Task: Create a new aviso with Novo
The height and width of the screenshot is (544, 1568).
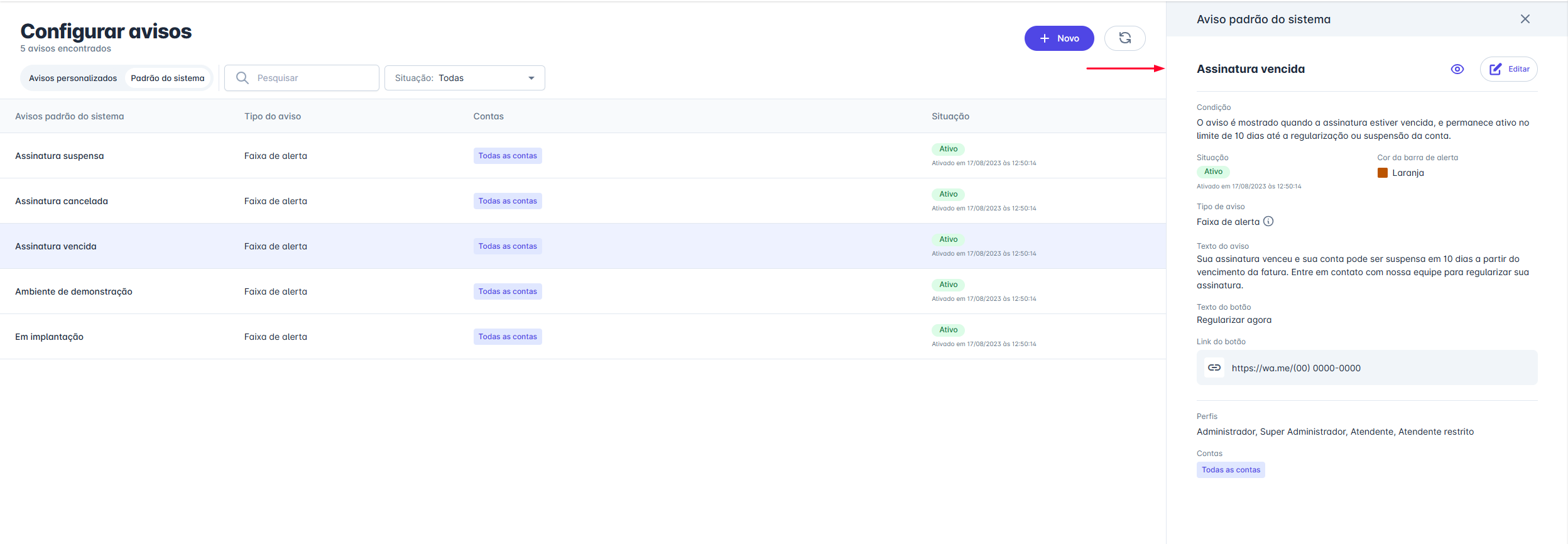Action: point(1059,38)
